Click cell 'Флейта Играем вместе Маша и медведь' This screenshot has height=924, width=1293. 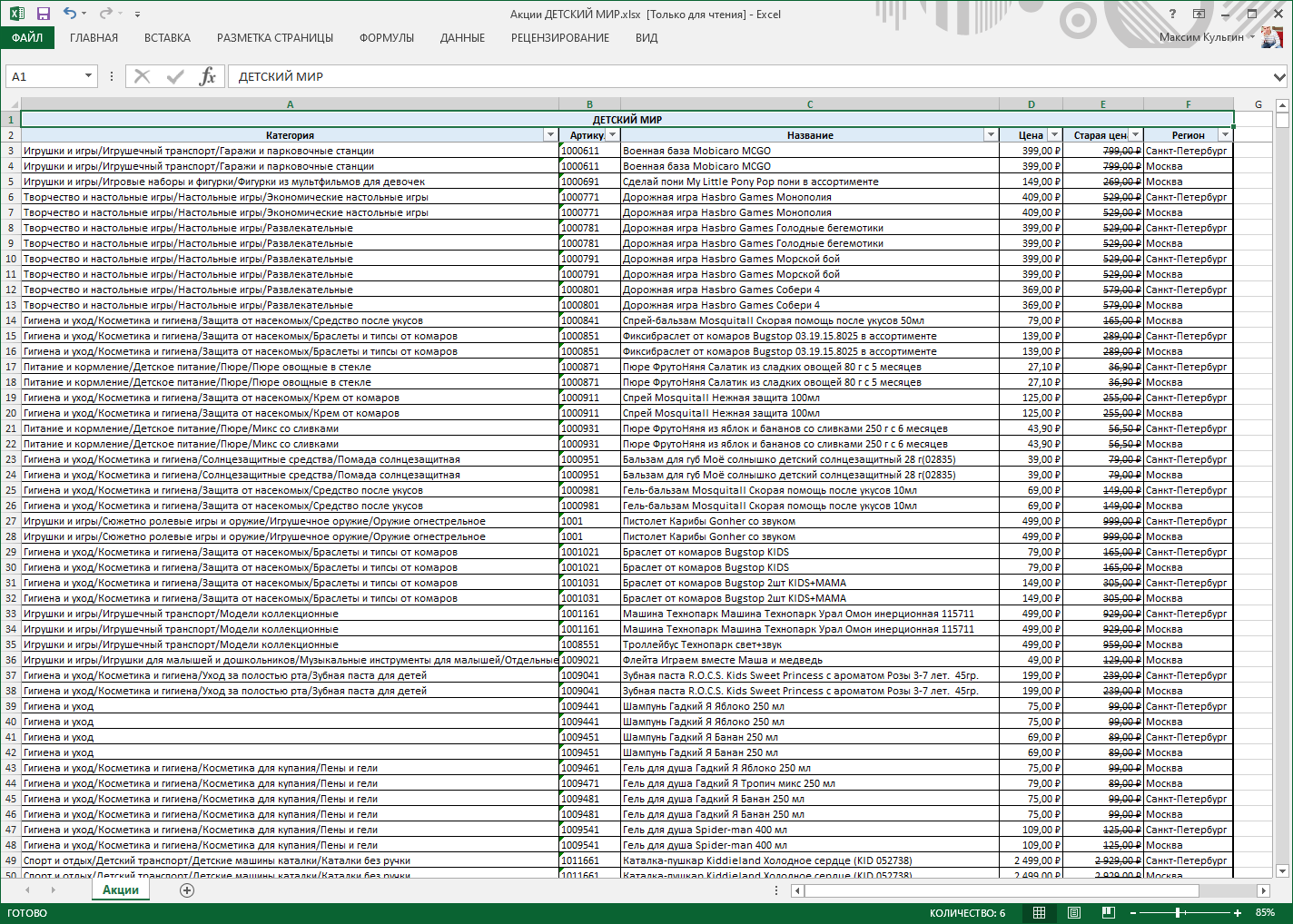pos(810,660)
